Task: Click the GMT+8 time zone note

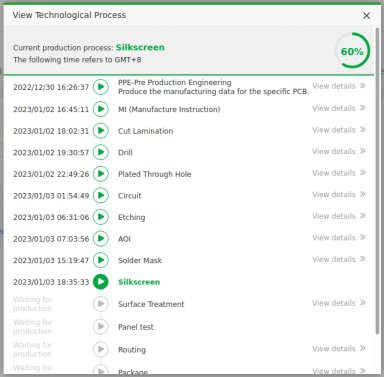Action: click(x=77, y=60)
